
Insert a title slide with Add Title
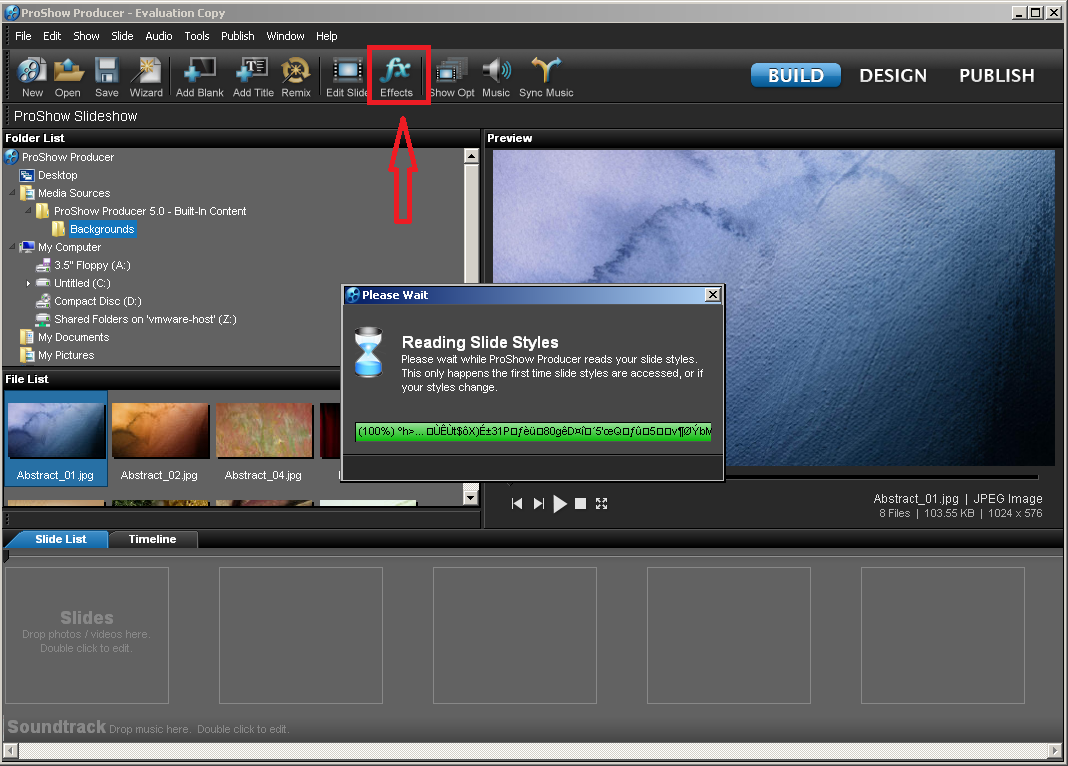253,77
